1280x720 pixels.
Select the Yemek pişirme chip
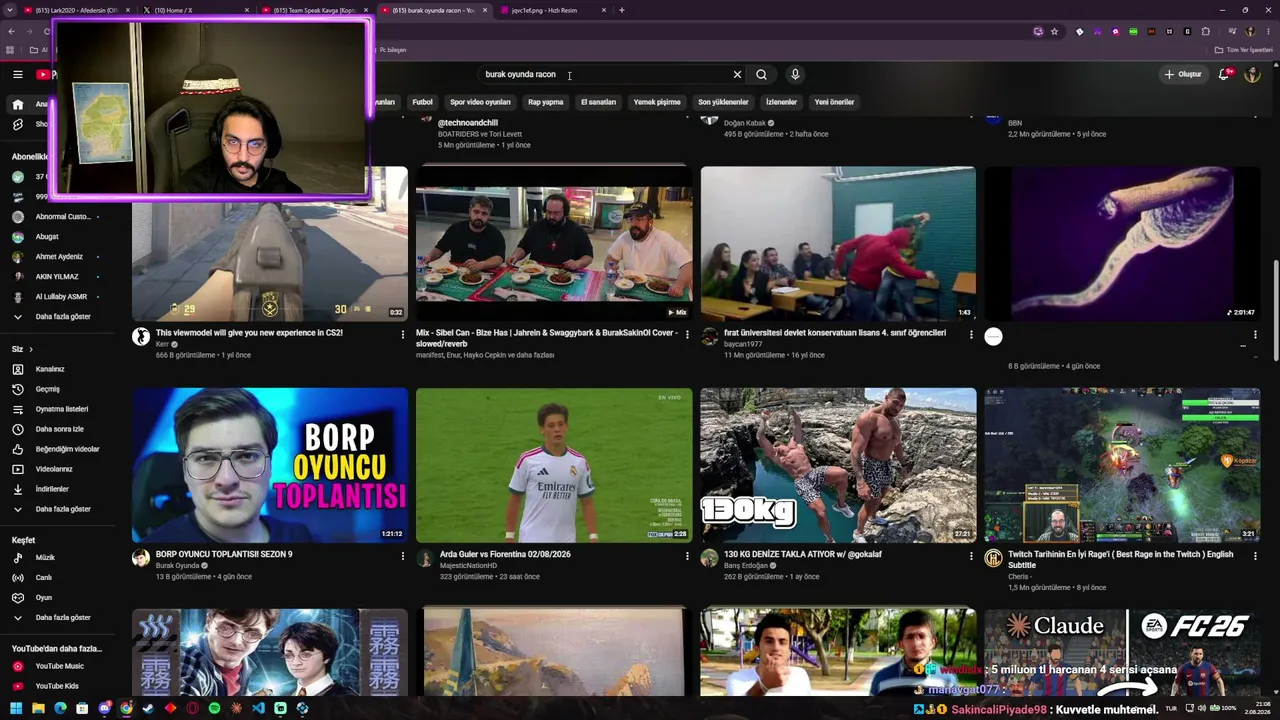coord(657,102)
